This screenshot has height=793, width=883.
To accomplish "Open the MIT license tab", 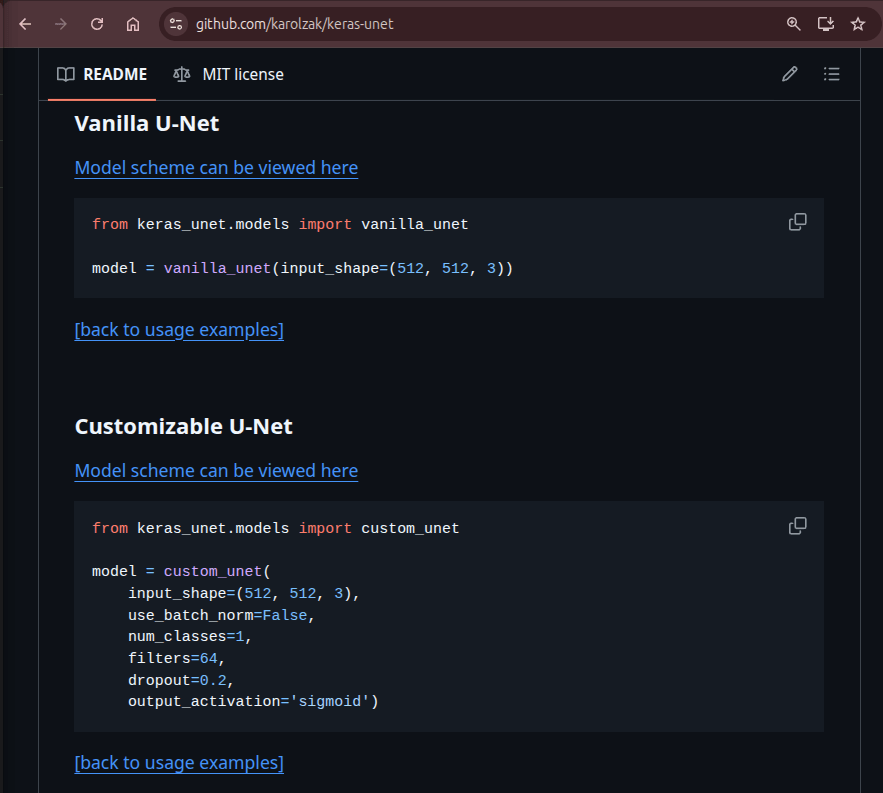I will 228,74.
